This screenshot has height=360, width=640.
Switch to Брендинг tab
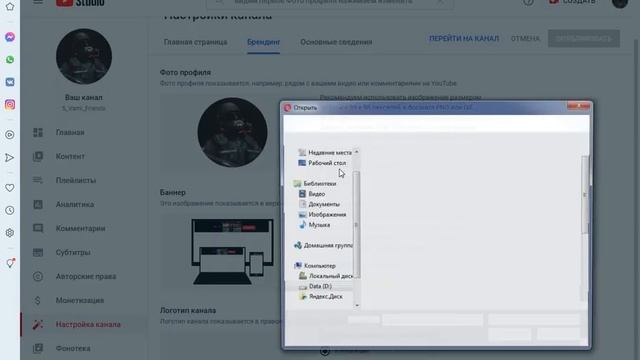tap(264, 42)
